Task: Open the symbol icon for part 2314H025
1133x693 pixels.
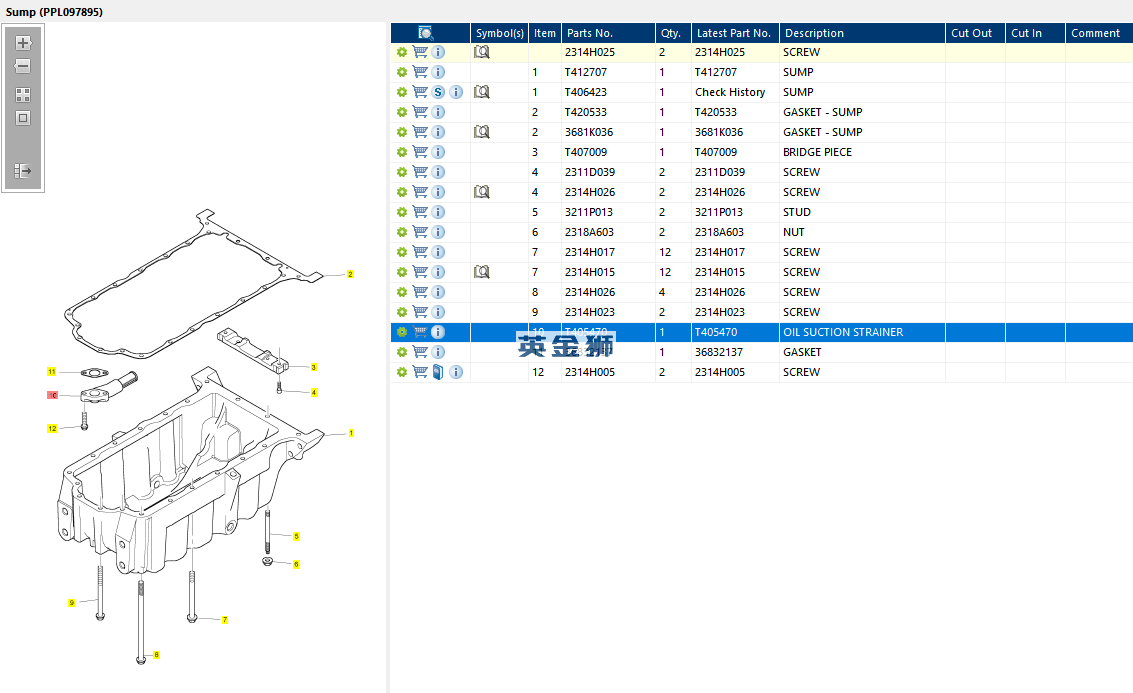Action: pyautogui.click(x=482, y=52)
